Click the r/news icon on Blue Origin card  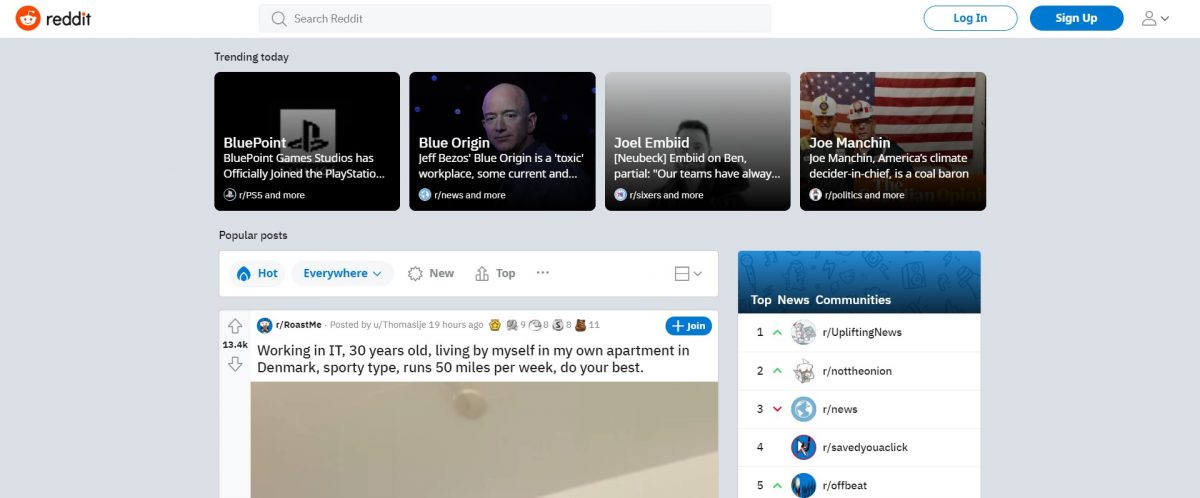[x=425, y=195]
